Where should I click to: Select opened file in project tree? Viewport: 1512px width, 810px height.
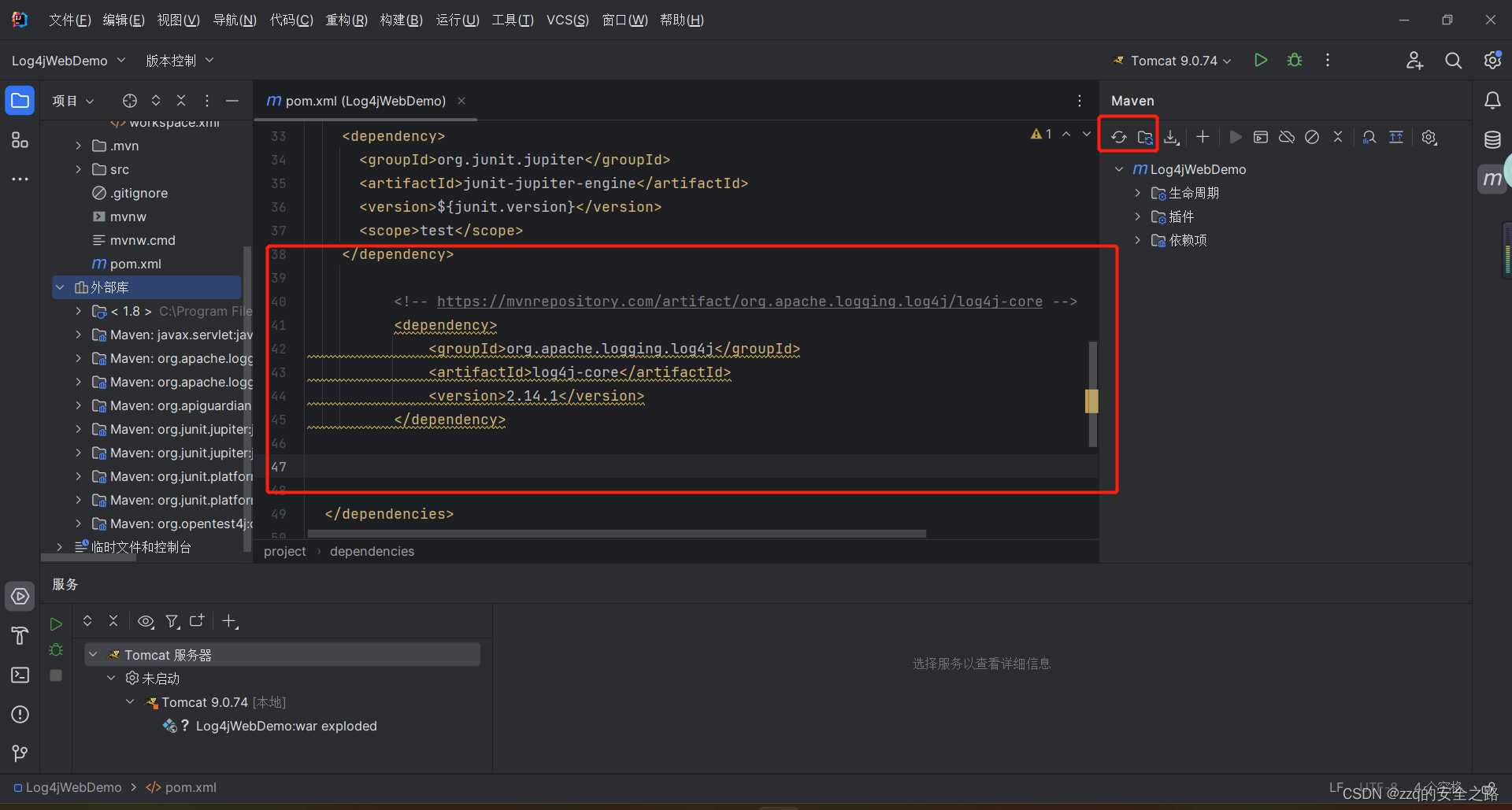tap(130, 100)
